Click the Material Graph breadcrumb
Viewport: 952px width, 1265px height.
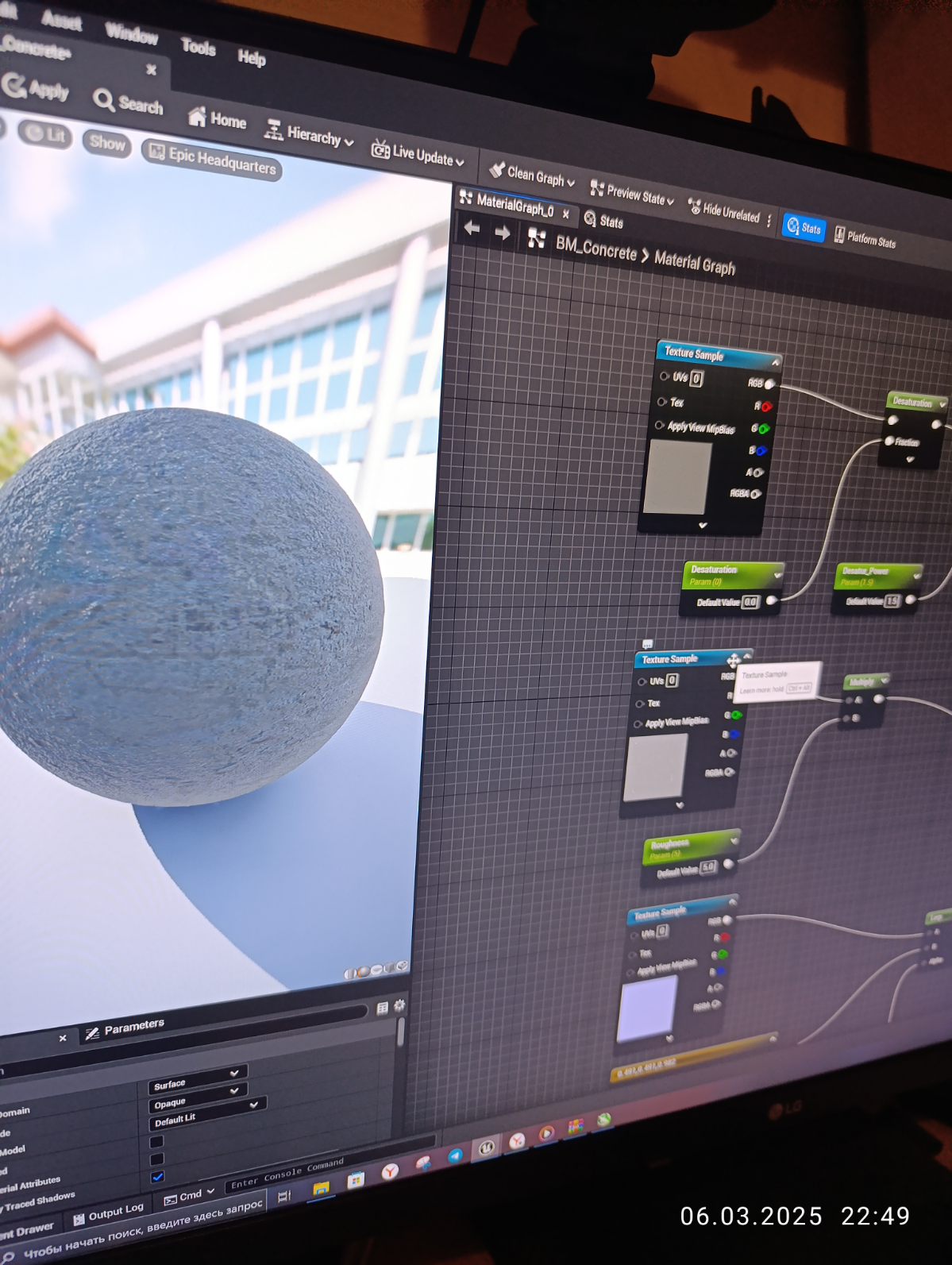point(694,262)
